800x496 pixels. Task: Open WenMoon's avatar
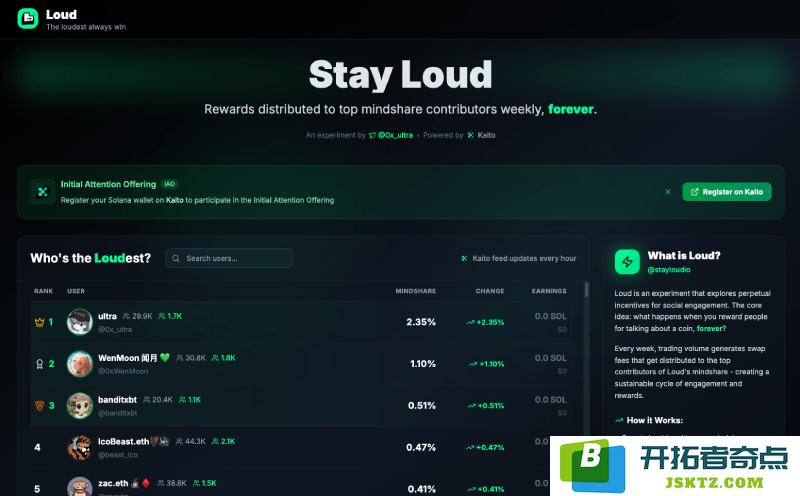[x=80, y=364]
